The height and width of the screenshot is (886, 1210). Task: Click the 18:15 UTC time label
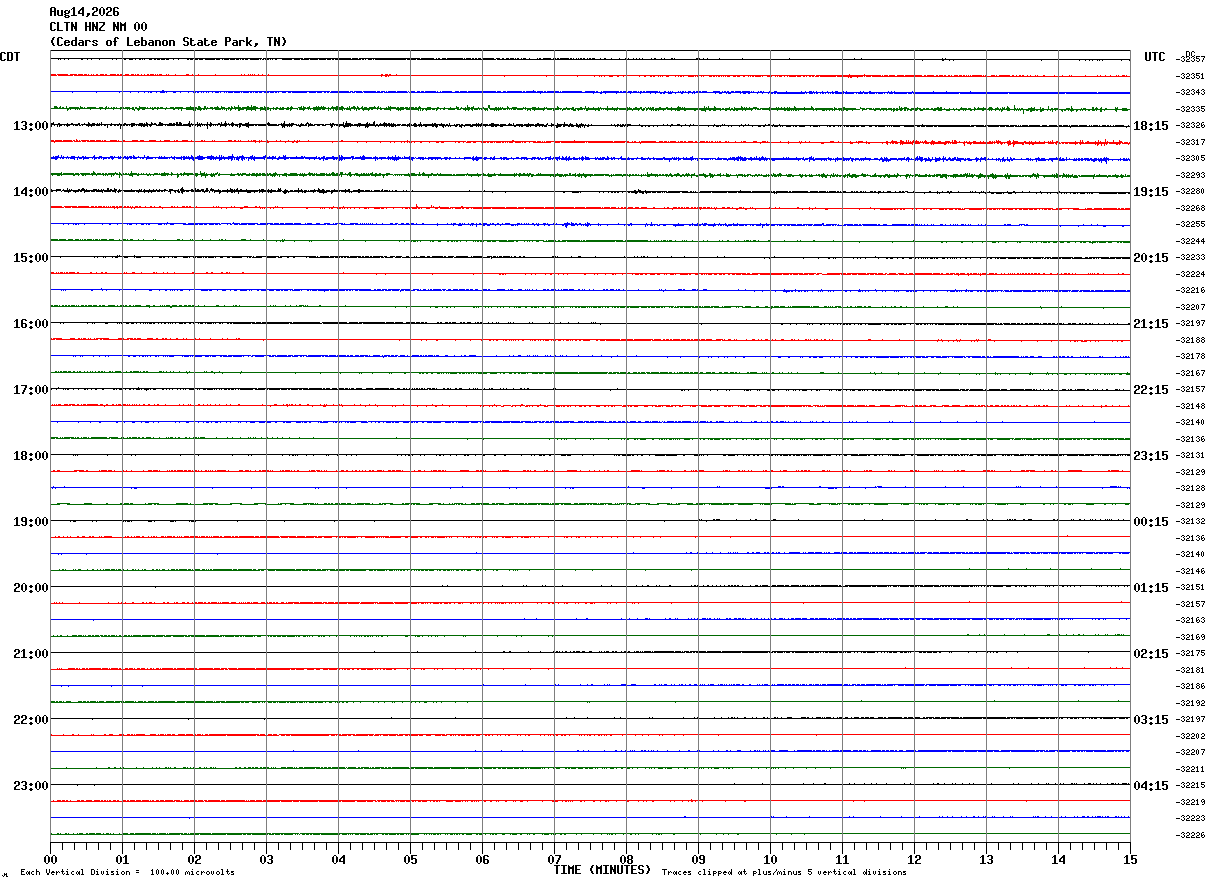click(x=1150, y=126)
